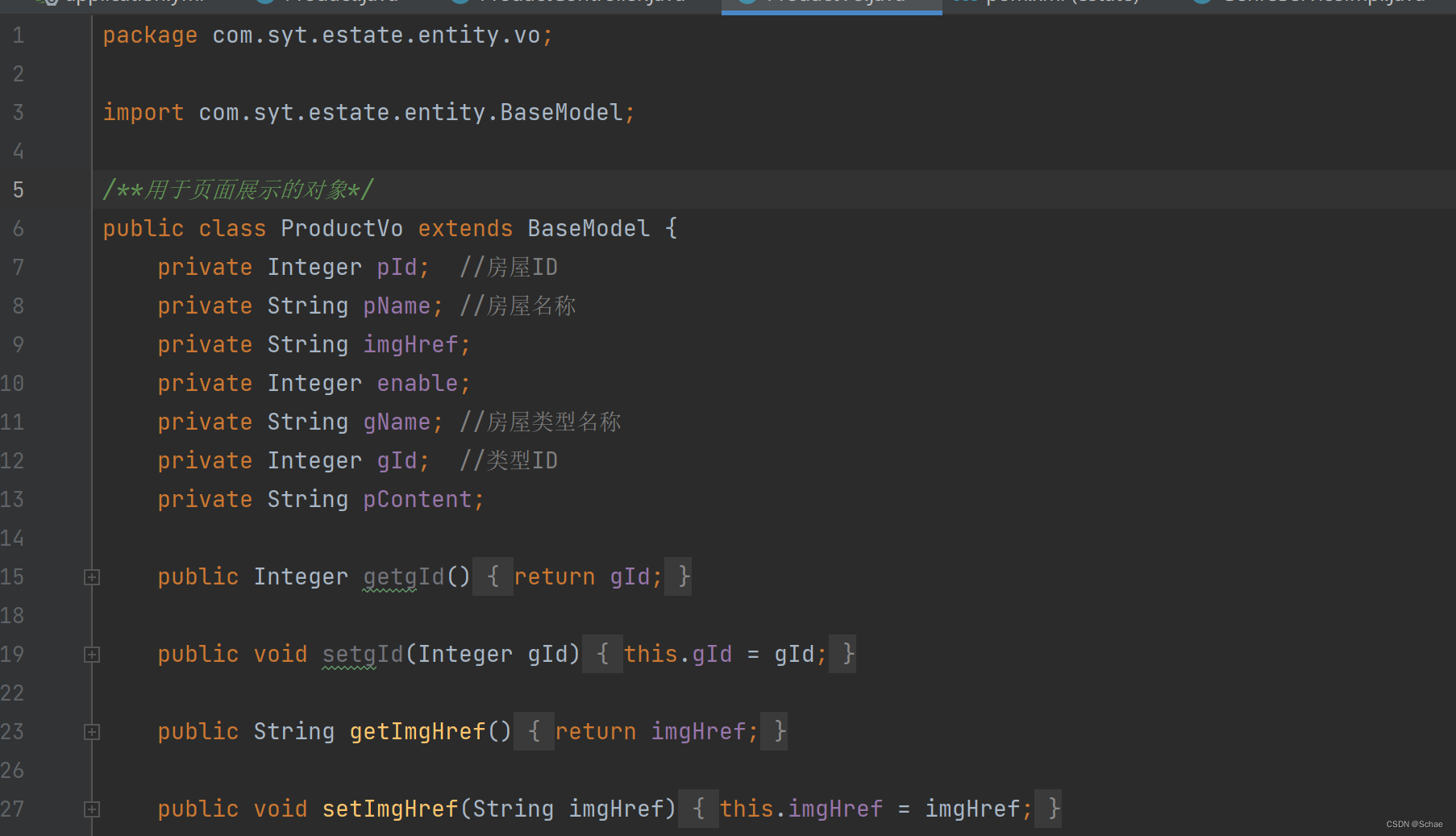Unfold the collapsed 'return imgHref;' body
Screen dimensions: 1456x836
(650, 731)
